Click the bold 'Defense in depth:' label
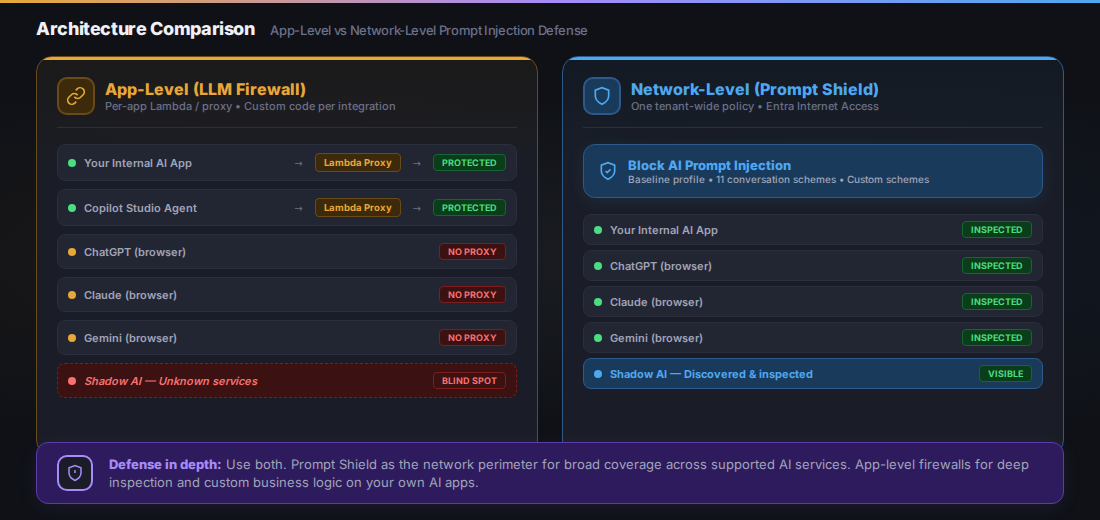Viewport: 1100px width, 520px height. pyautogui.click(x=165, y=465)
